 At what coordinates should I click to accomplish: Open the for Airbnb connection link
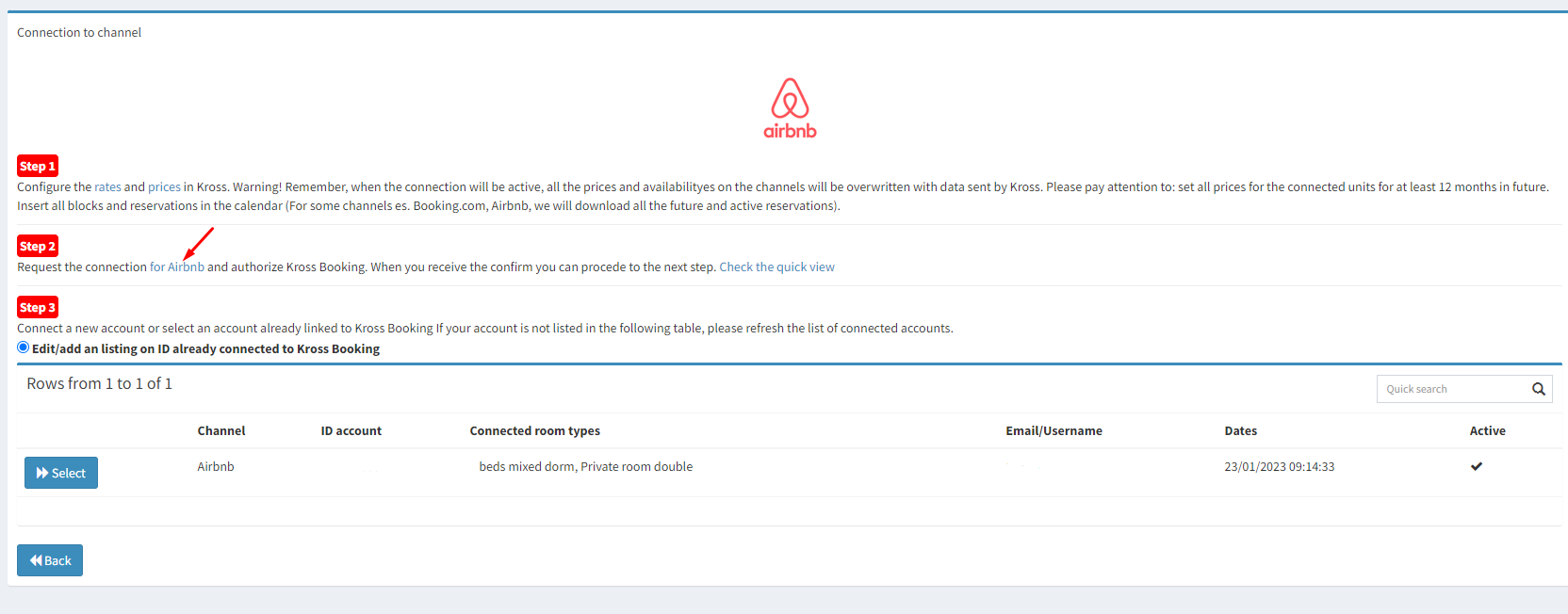[x=177, y=267]
